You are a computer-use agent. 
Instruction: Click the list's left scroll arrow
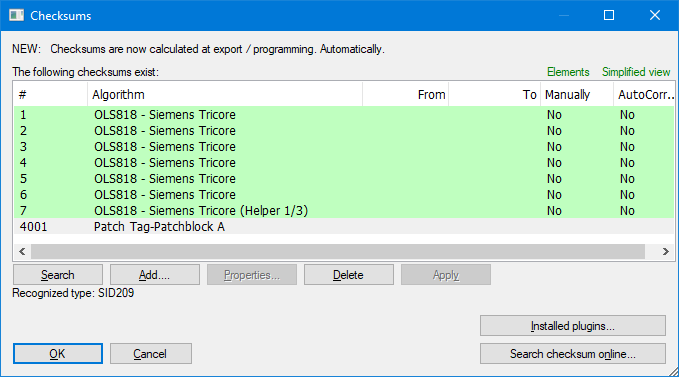(22, 251)
